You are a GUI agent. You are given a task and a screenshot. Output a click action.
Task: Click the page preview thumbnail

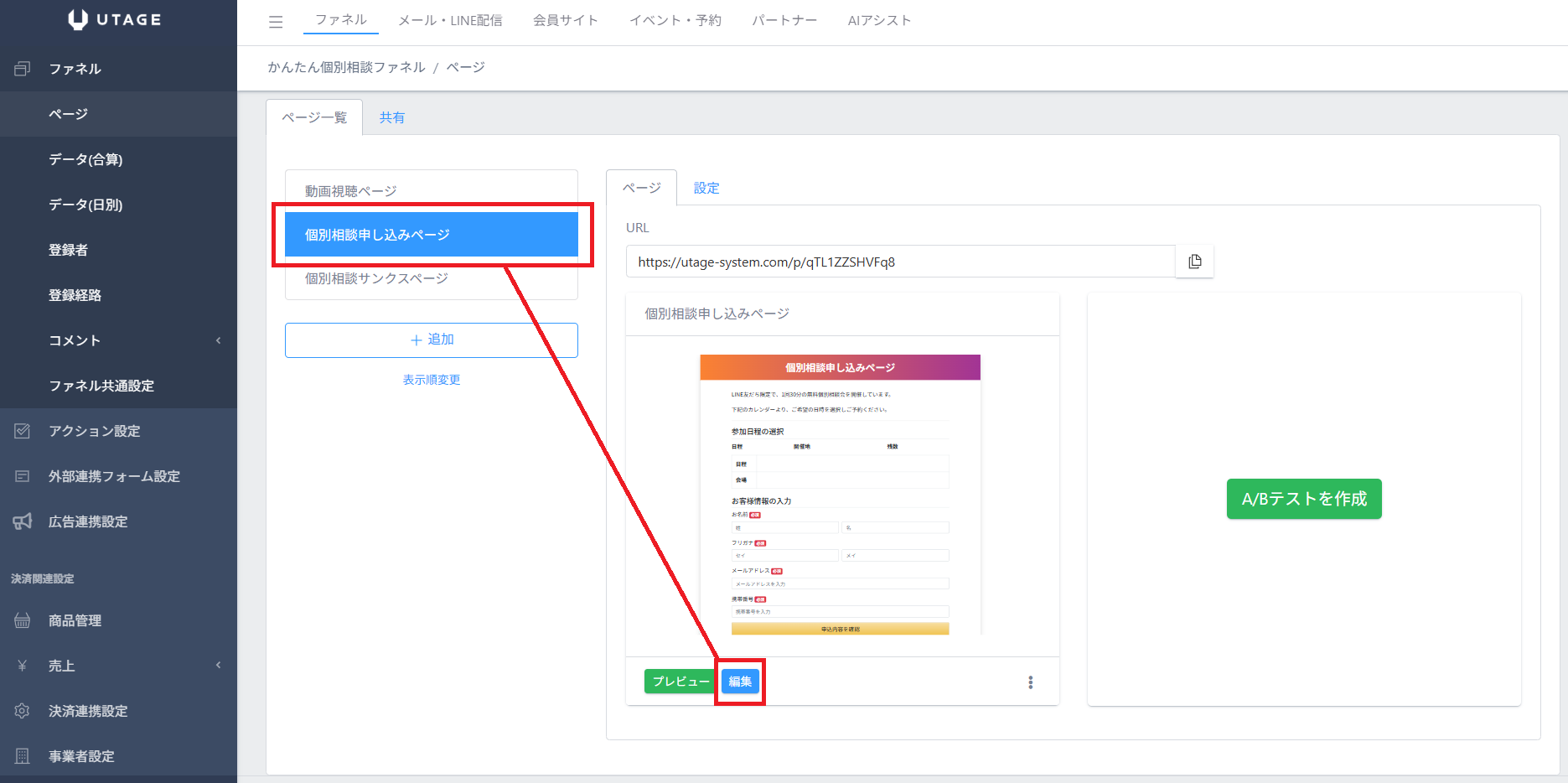(840, 495)
